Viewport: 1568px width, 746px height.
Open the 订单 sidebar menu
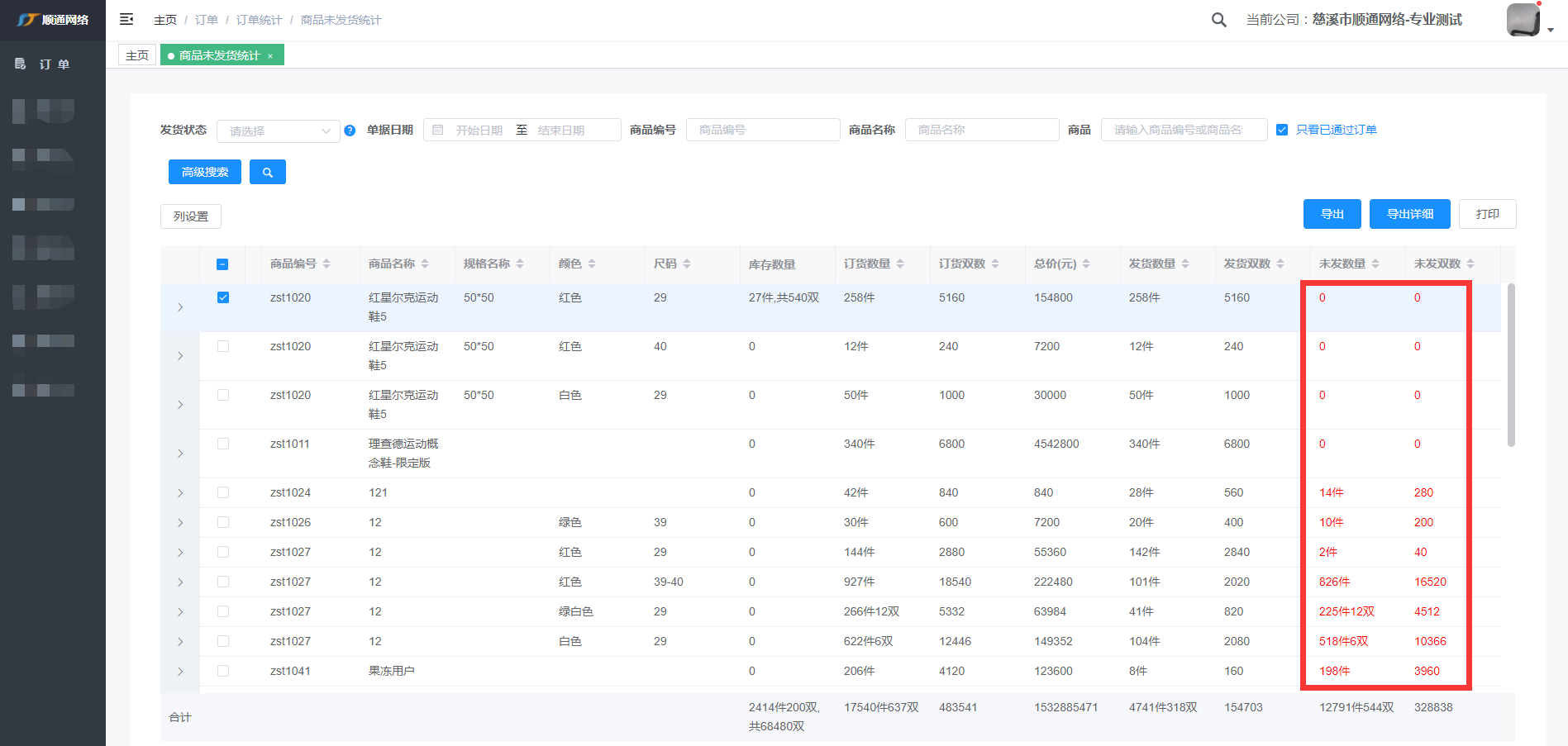tap(54, 64)
